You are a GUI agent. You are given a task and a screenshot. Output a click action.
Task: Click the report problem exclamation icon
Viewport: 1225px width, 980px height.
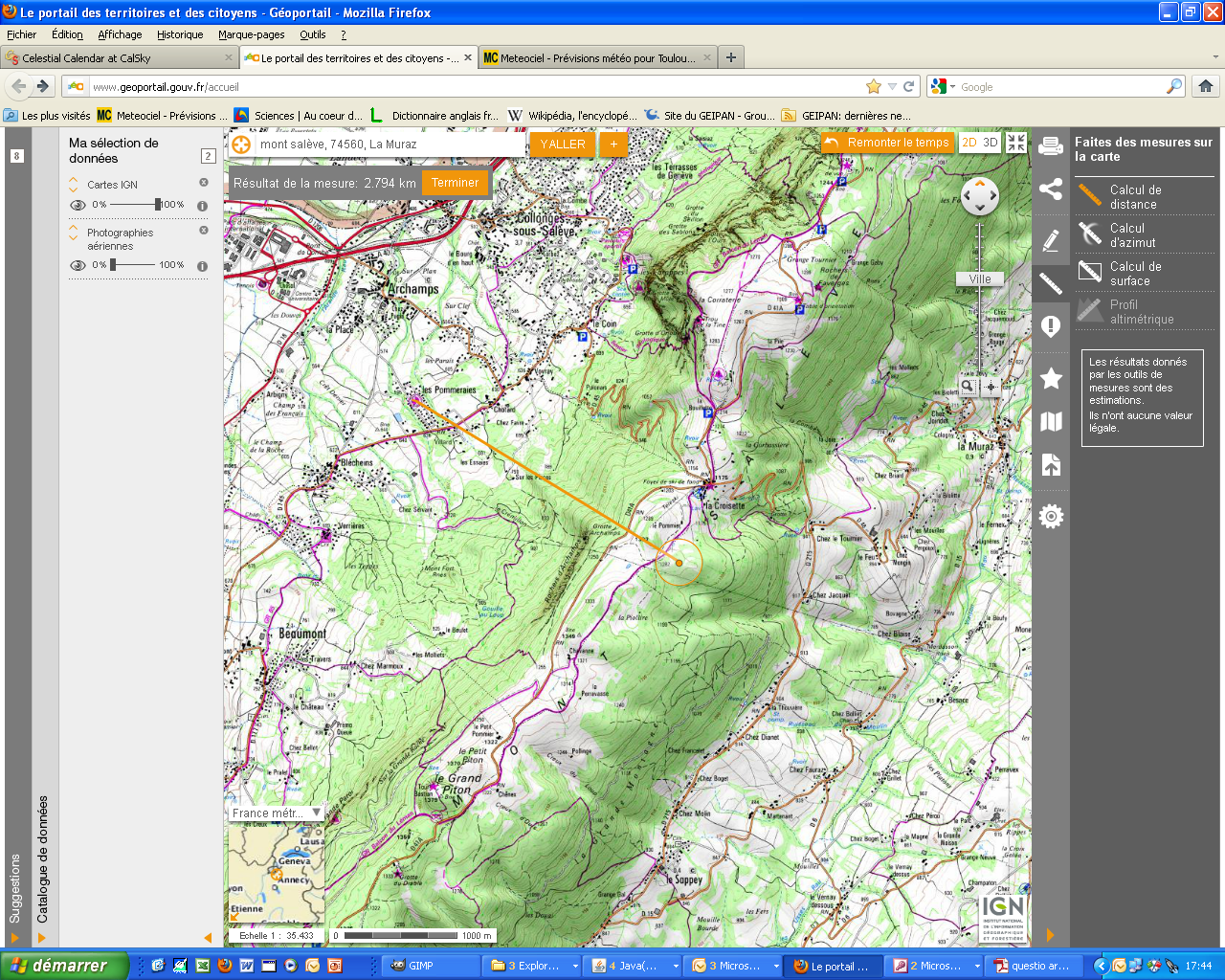click(1051, 326)
